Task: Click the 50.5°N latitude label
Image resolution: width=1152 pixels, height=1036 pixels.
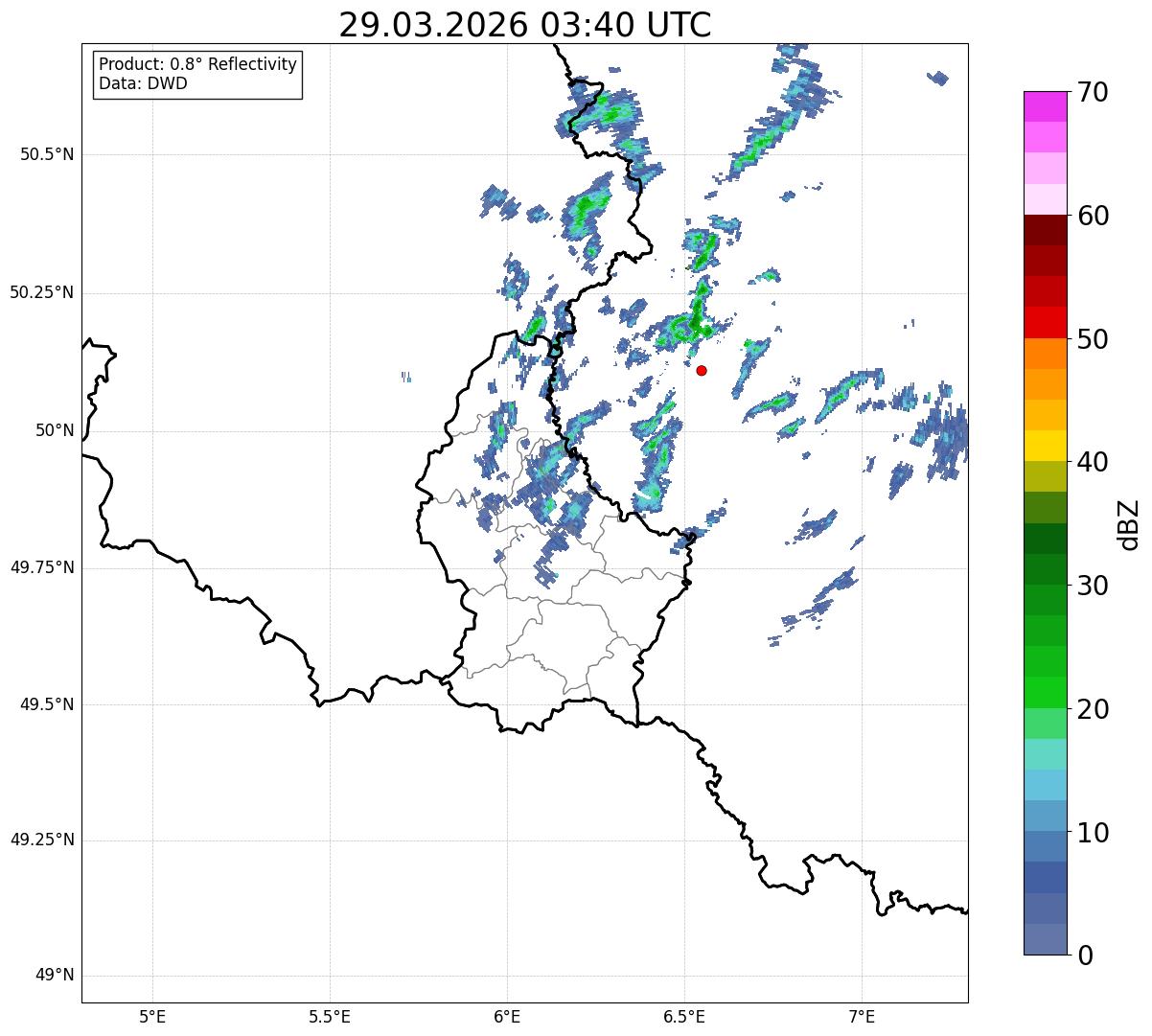Action: 47,154
